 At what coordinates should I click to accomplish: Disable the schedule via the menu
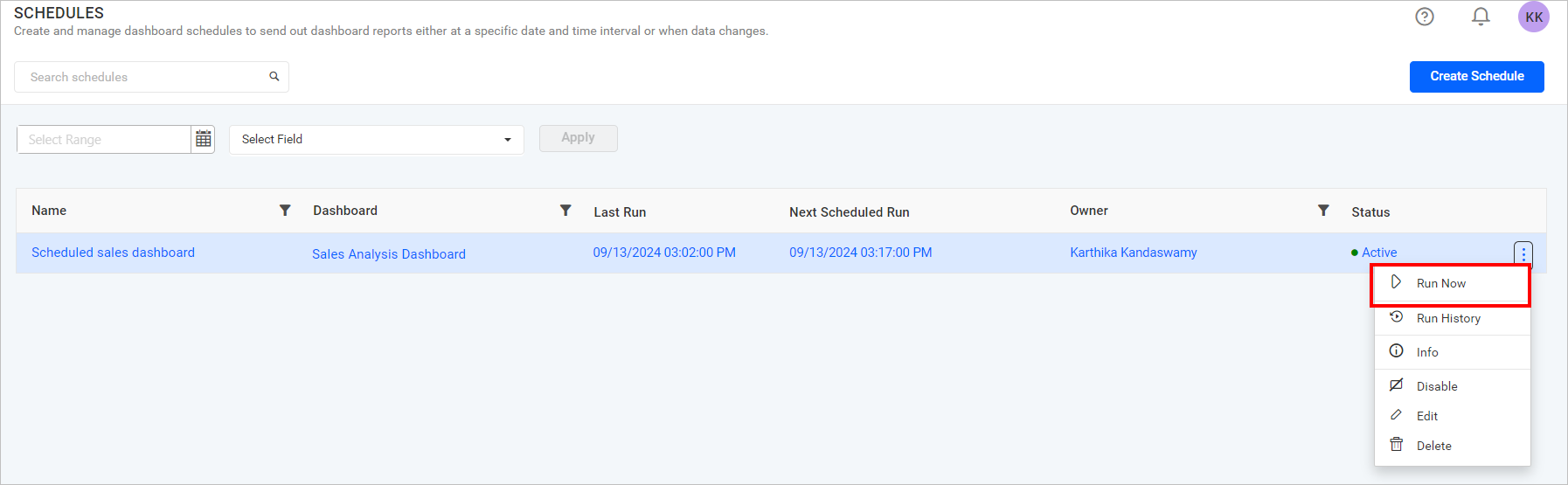(x=1437, y=386)
